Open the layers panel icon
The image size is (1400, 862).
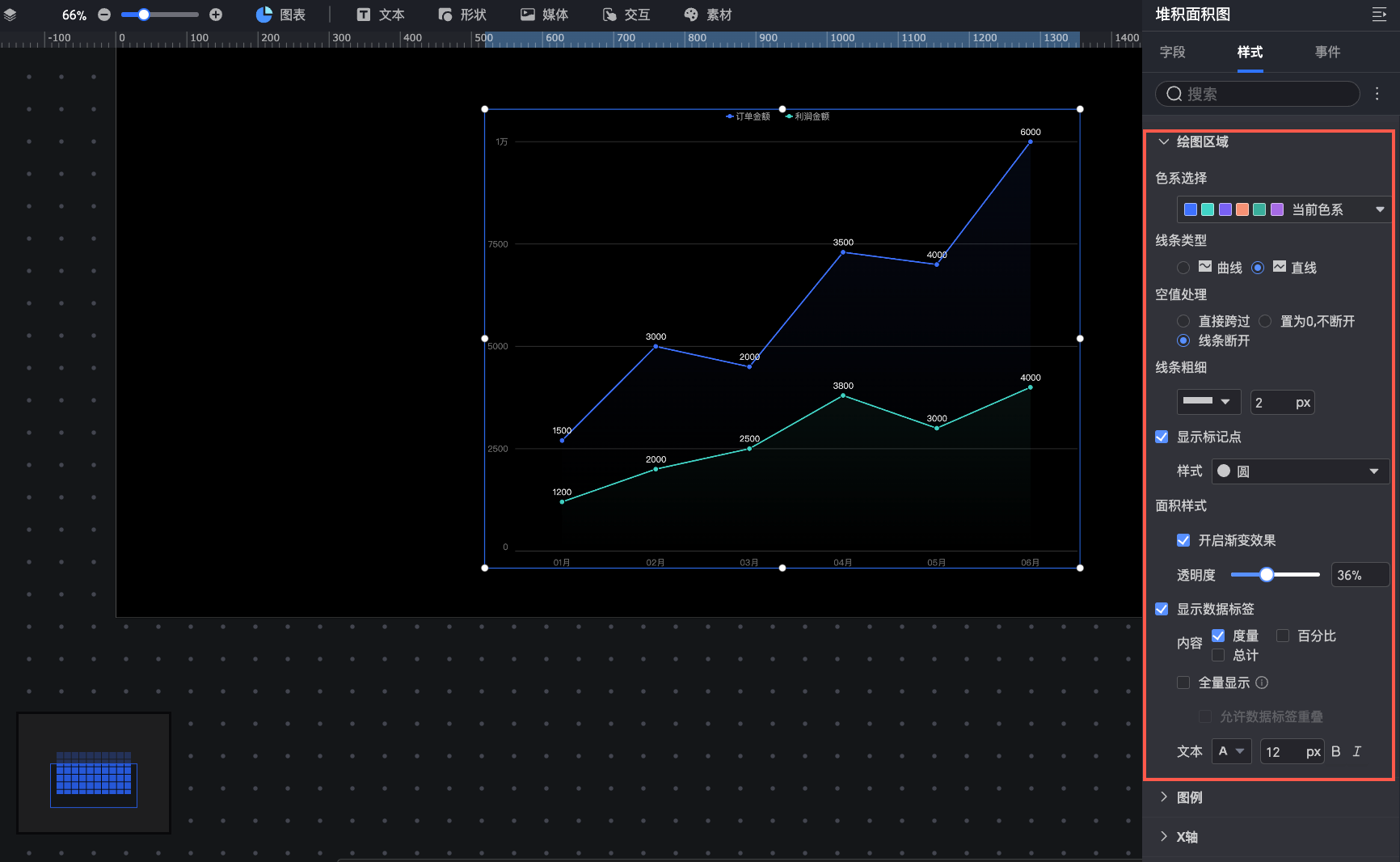(x=11, y=15)
